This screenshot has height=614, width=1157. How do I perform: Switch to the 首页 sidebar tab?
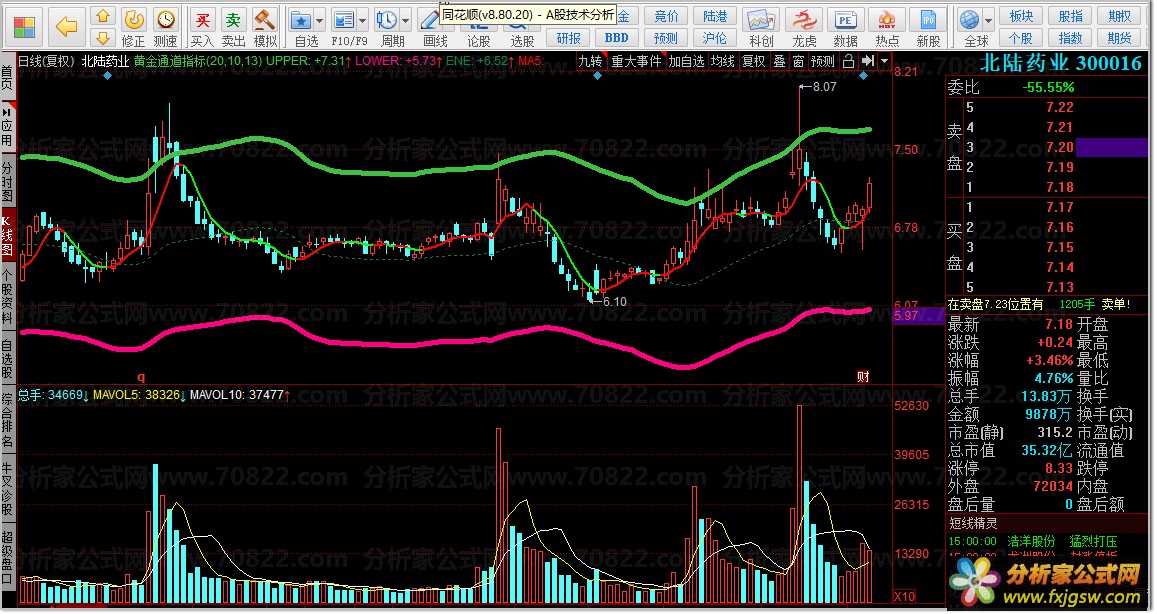coord(7,76)
